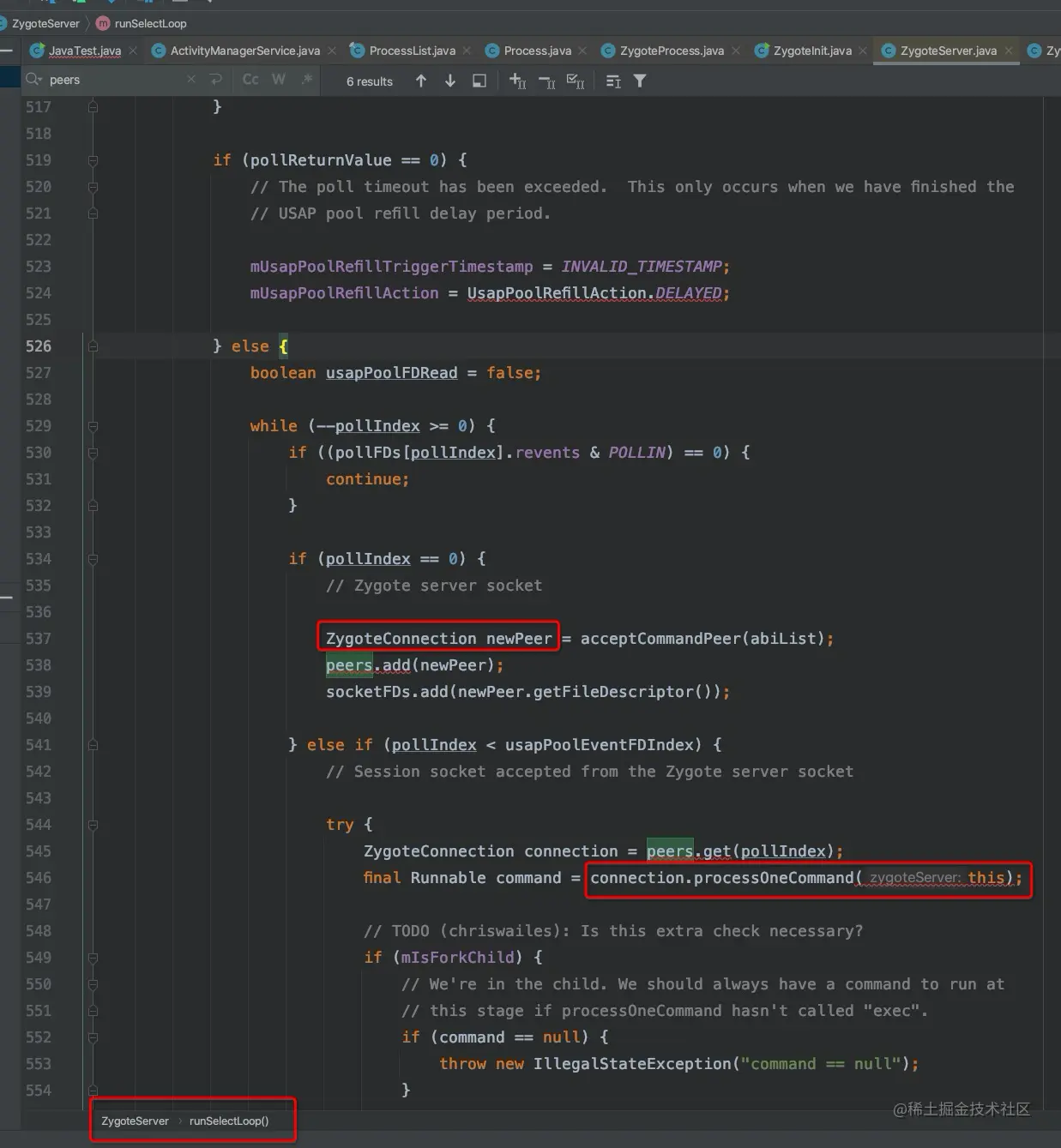Click inside the 'peers' search field
The height and width of the screenshot is (1148, 1061).
(116, 80)
